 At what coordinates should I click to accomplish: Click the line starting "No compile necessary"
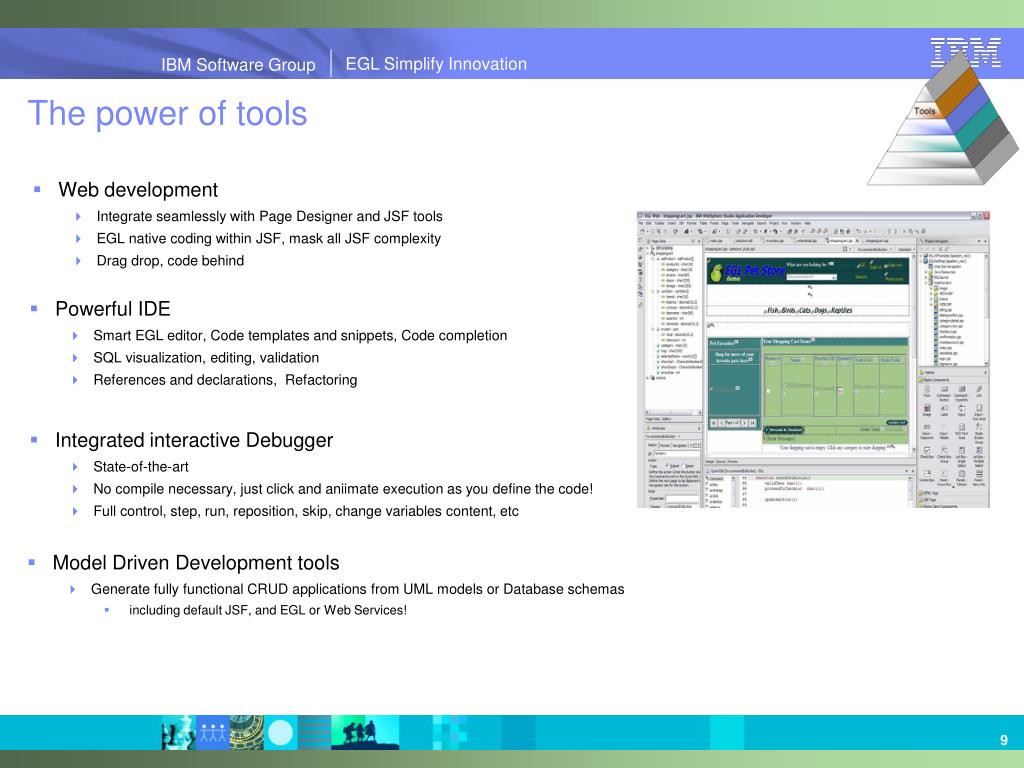(x=343, y=489)
